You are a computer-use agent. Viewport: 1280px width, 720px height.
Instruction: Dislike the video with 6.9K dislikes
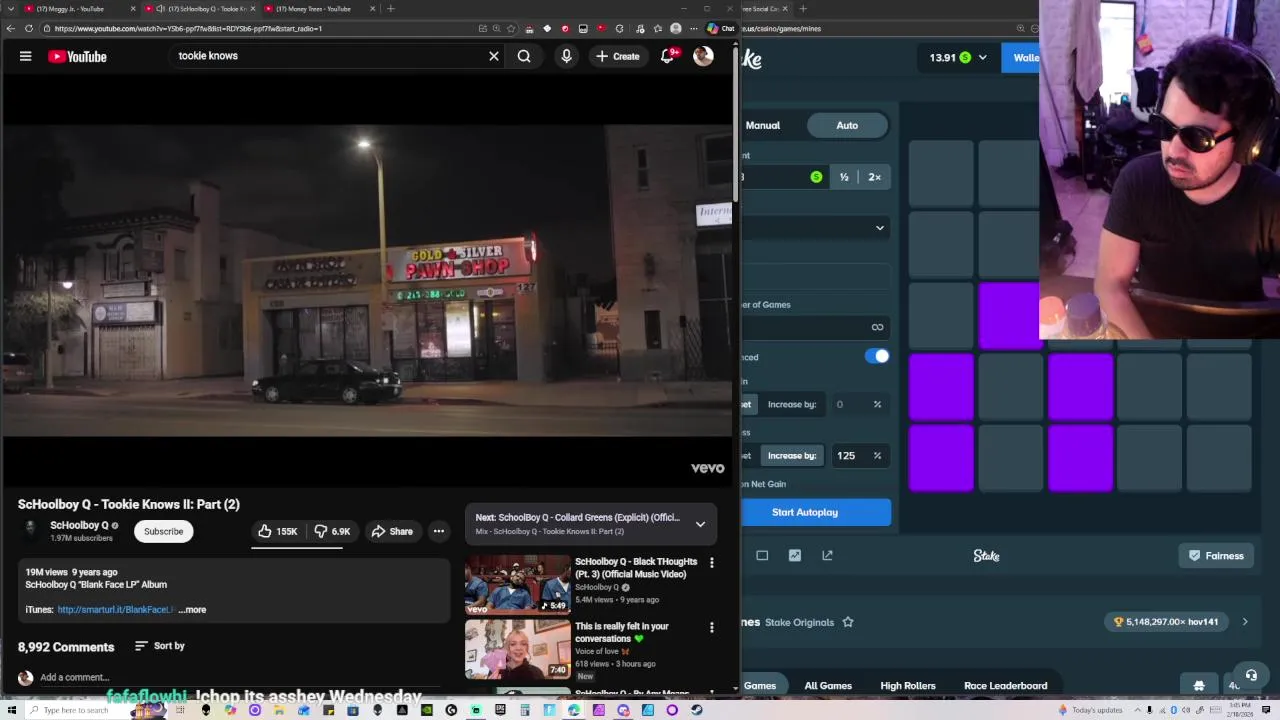332,531
